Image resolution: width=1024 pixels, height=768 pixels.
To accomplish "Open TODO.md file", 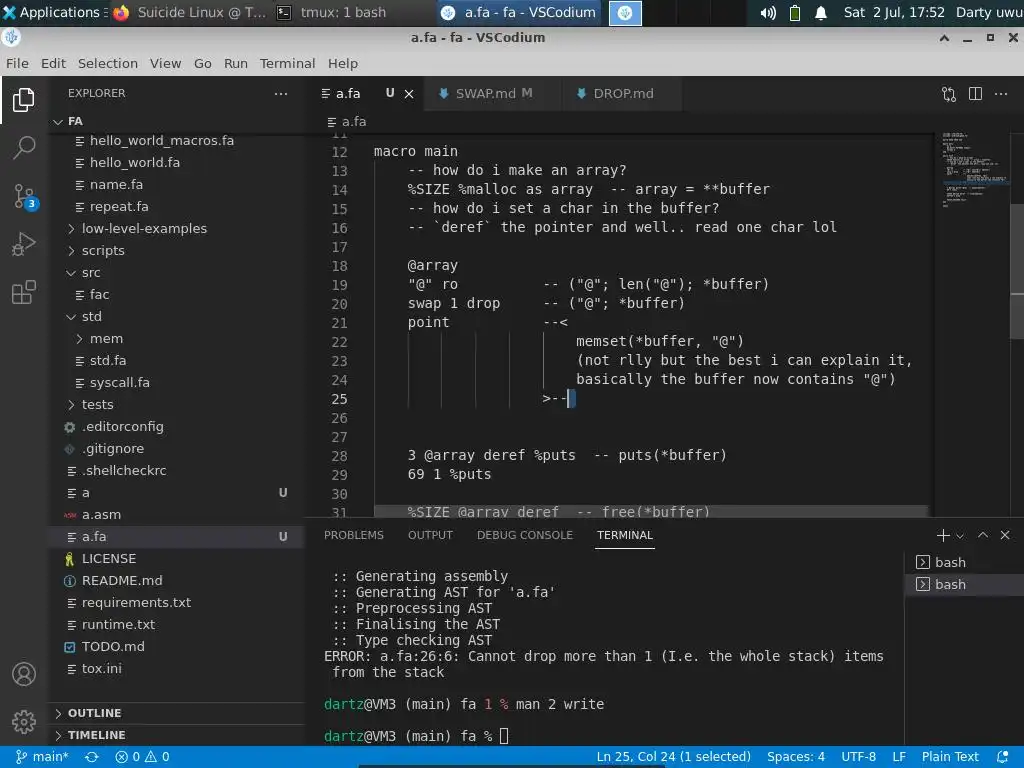I will tap(176, 647).
